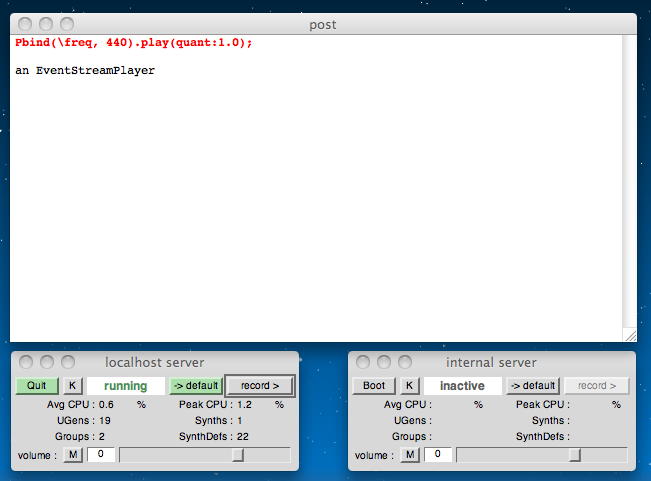Boot the internal server
This screenshot has height=481, width=651.
(x=374, y=386)
